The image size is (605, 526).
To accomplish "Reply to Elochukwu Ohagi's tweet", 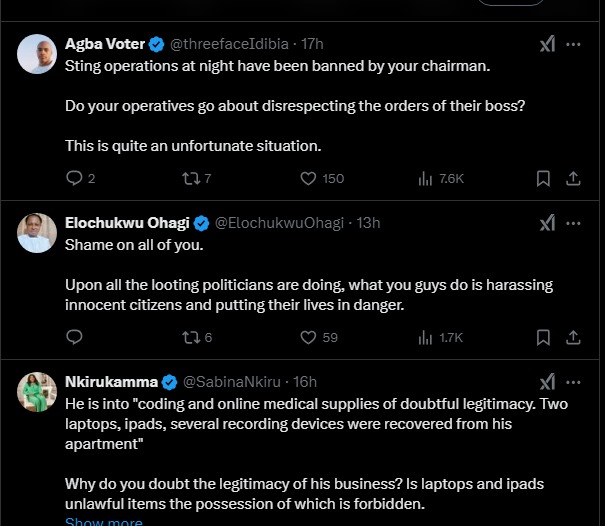I will tap(74, 337).
